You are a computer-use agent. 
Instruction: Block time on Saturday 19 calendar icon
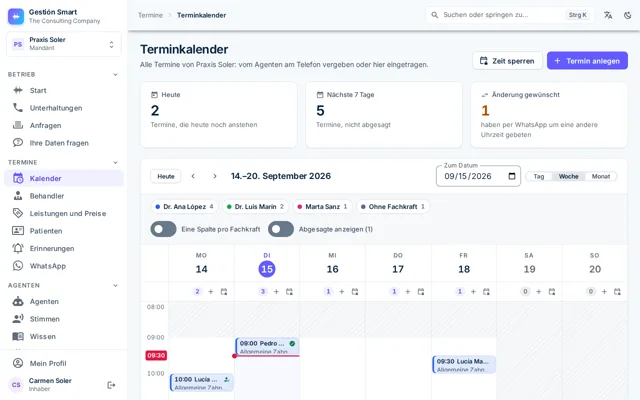pos(552,291)
